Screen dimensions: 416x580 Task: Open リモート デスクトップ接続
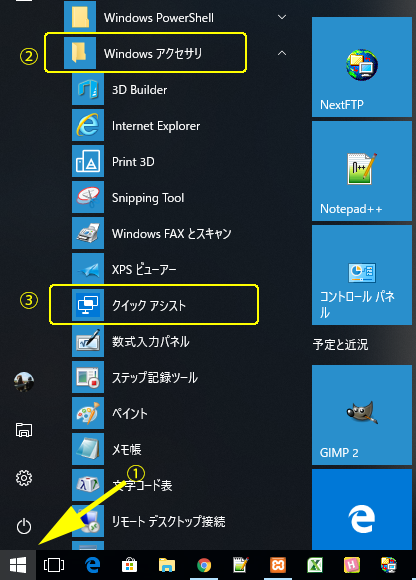(148, 521)
